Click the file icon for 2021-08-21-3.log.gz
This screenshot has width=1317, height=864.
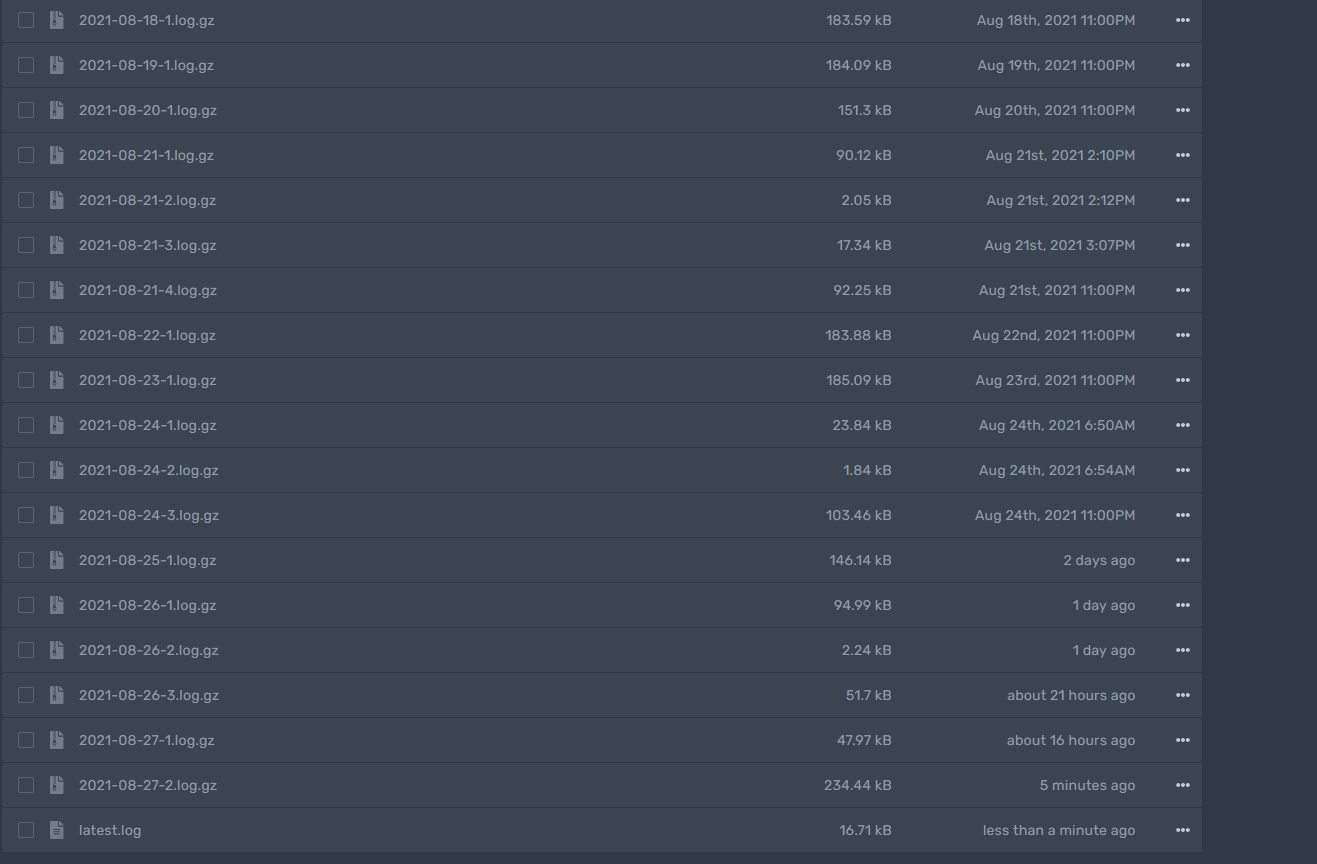click(x=56, y=245)
